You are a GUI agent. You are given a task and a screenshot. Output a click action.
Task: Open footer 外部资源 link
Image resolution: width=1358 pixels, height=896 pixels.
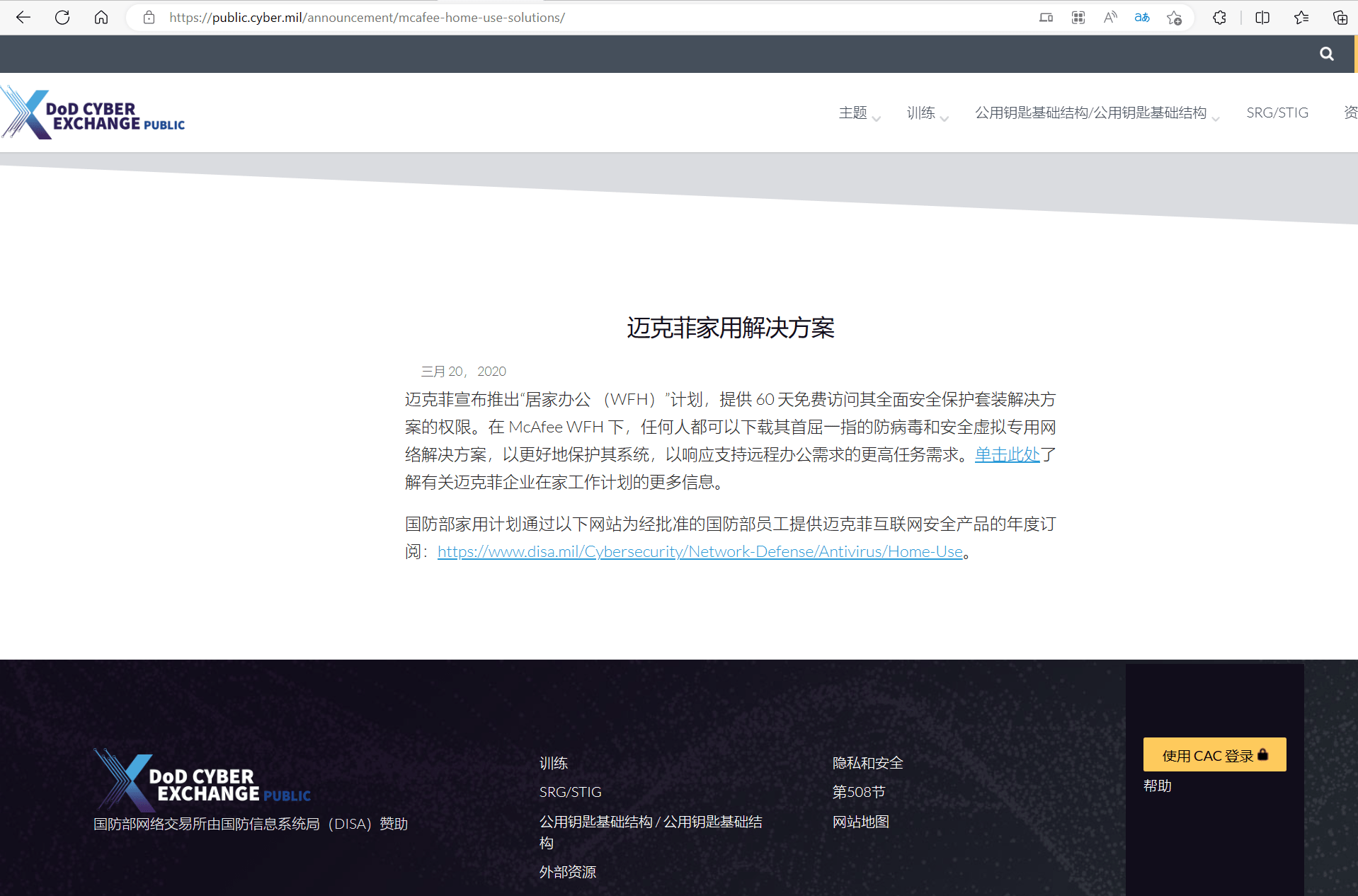(568, 872)
